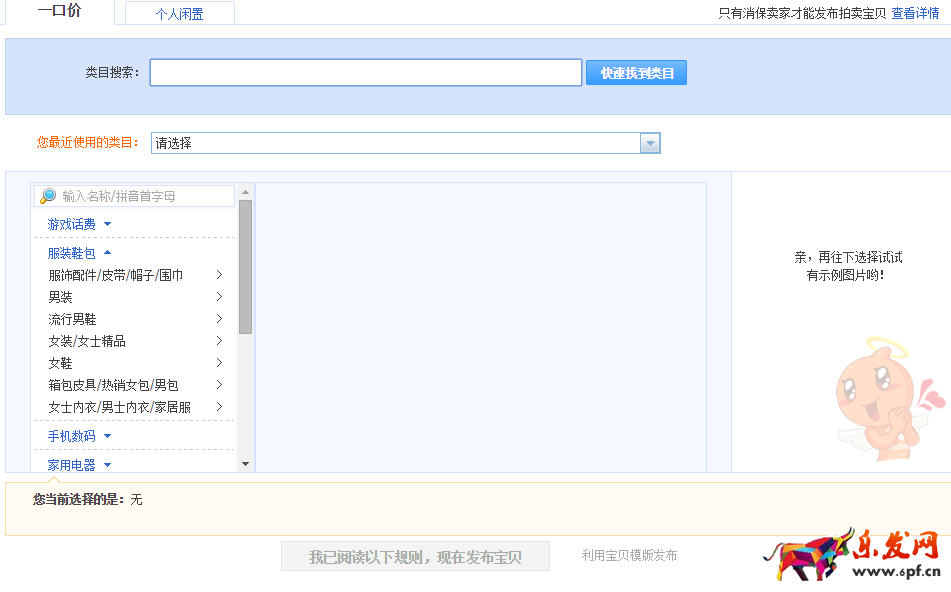Click the arrow beside 服饰配件/皮带/帽子/围巾

tap(219, 275)
